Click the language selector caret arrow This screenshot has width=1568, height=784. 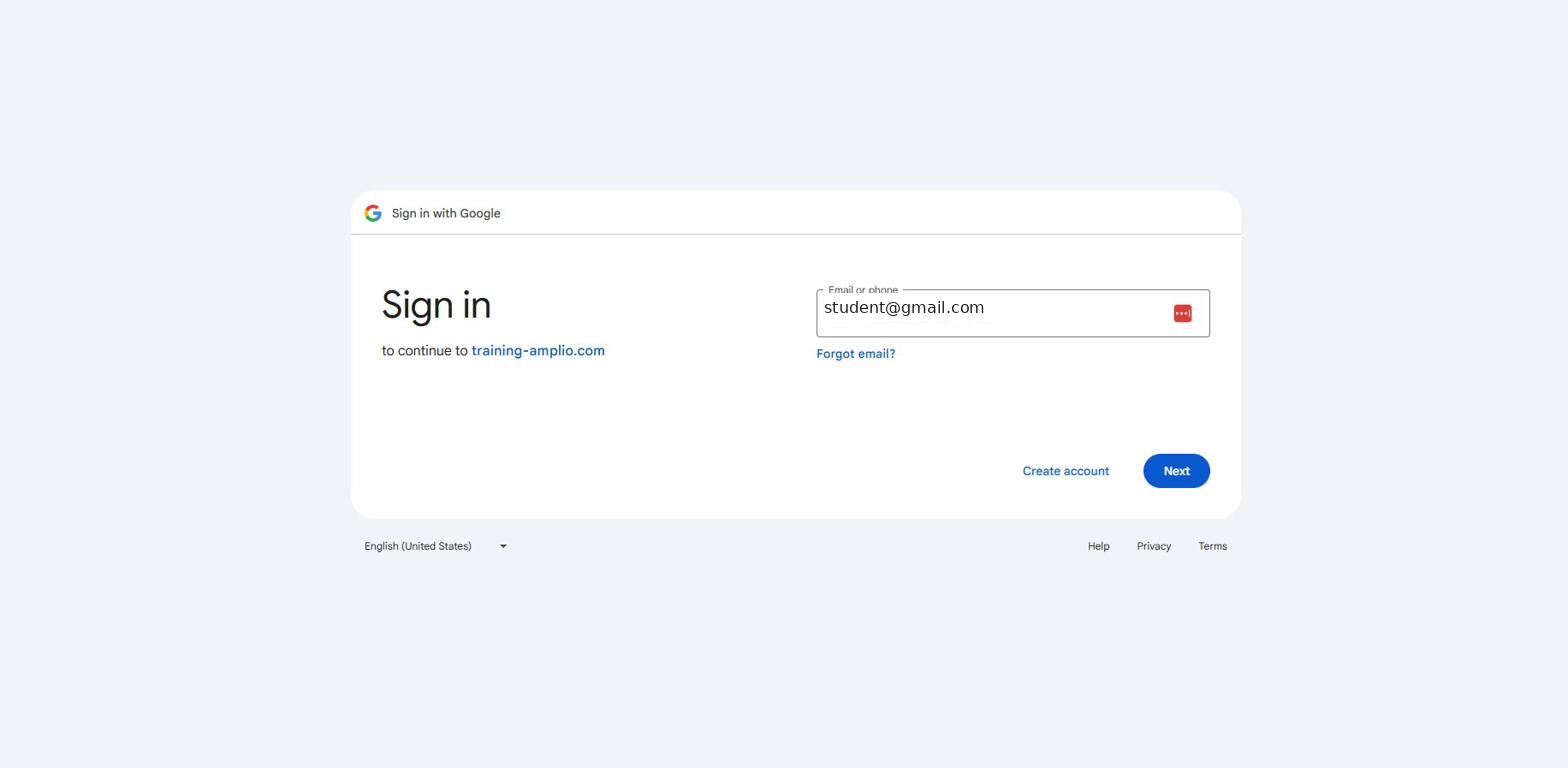click(x=503, y=546)
